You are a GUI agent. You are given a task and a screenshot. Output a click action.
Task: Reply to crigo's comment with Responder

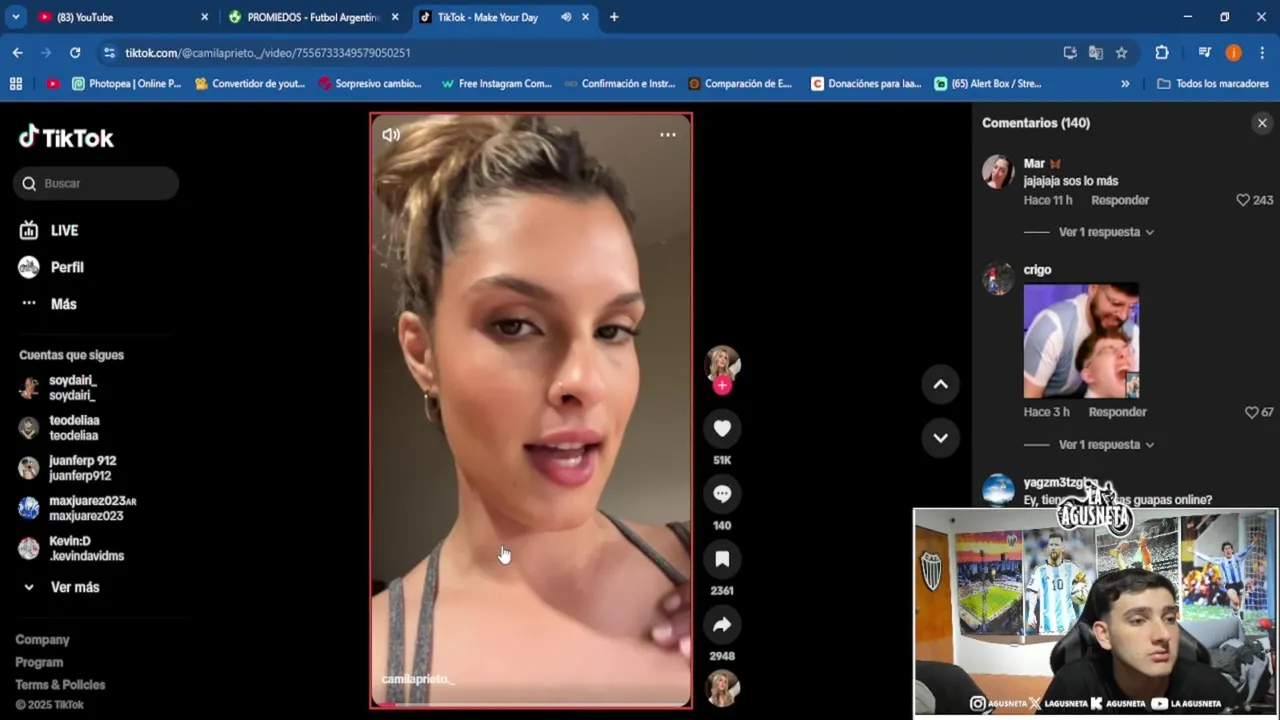[x=1117, y=412]
